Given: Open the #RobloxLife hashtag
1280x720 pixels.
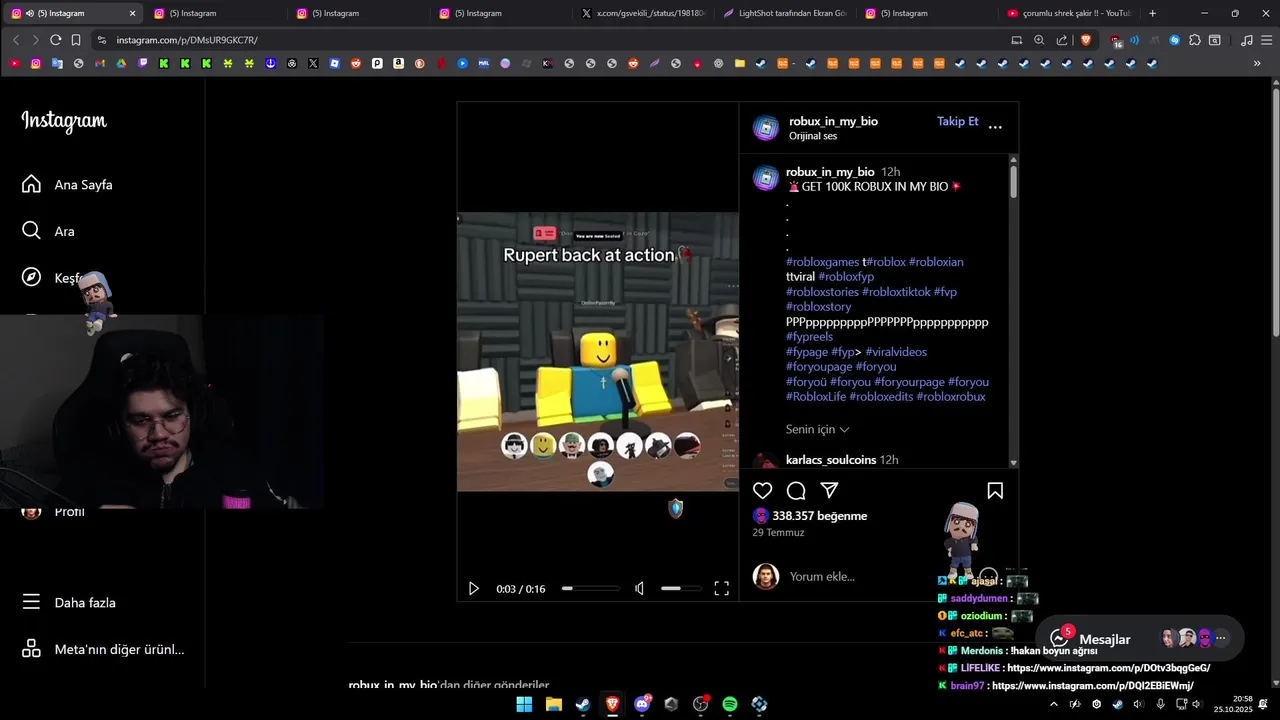Looking at the screenshot, I should click(816, 397).
